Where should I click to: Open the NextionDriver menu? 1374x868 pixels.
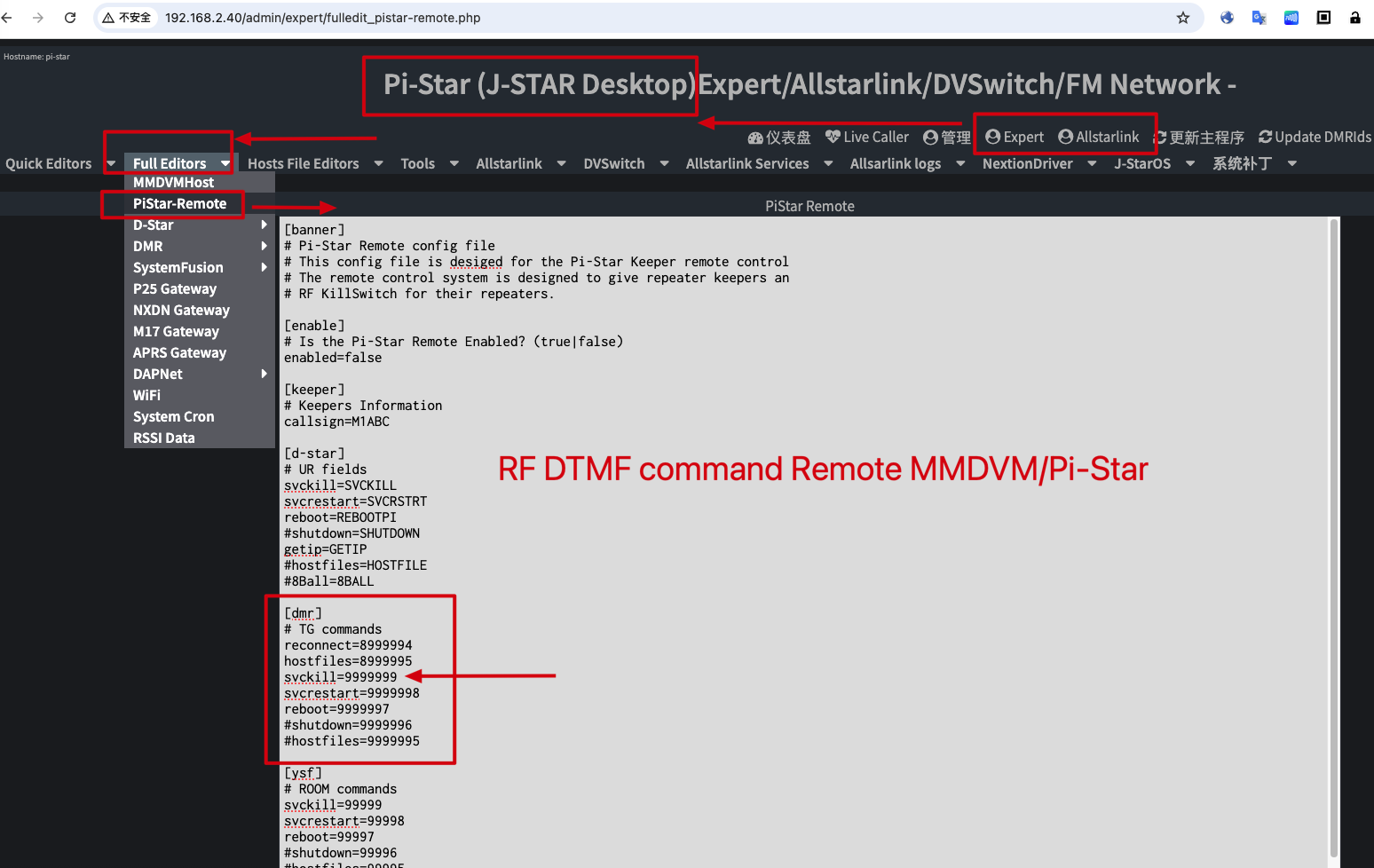[x=1028, y=163]
